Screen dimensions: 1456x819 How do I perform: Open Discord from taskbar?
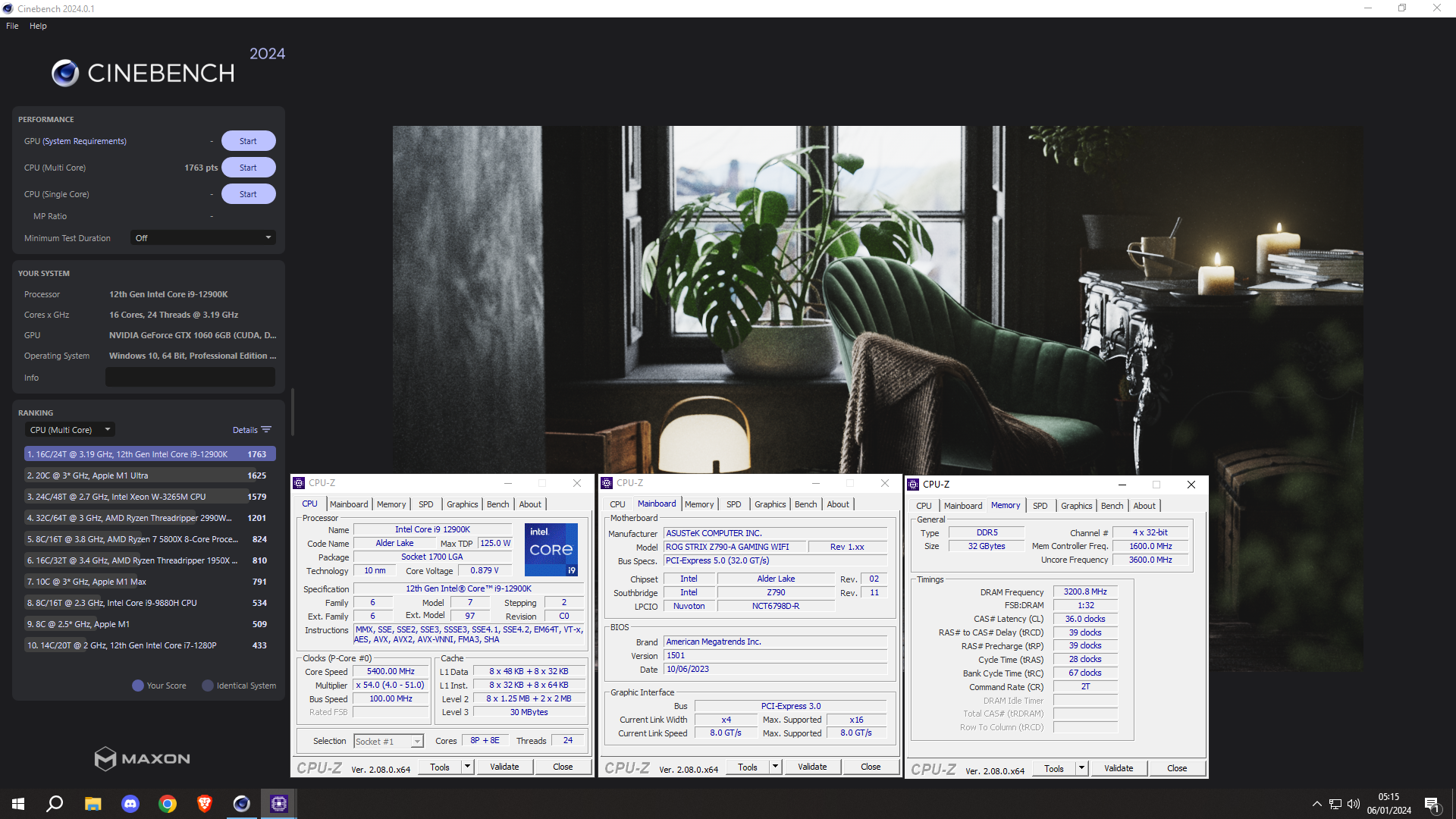pyautogui.click(x=130, y=804)
